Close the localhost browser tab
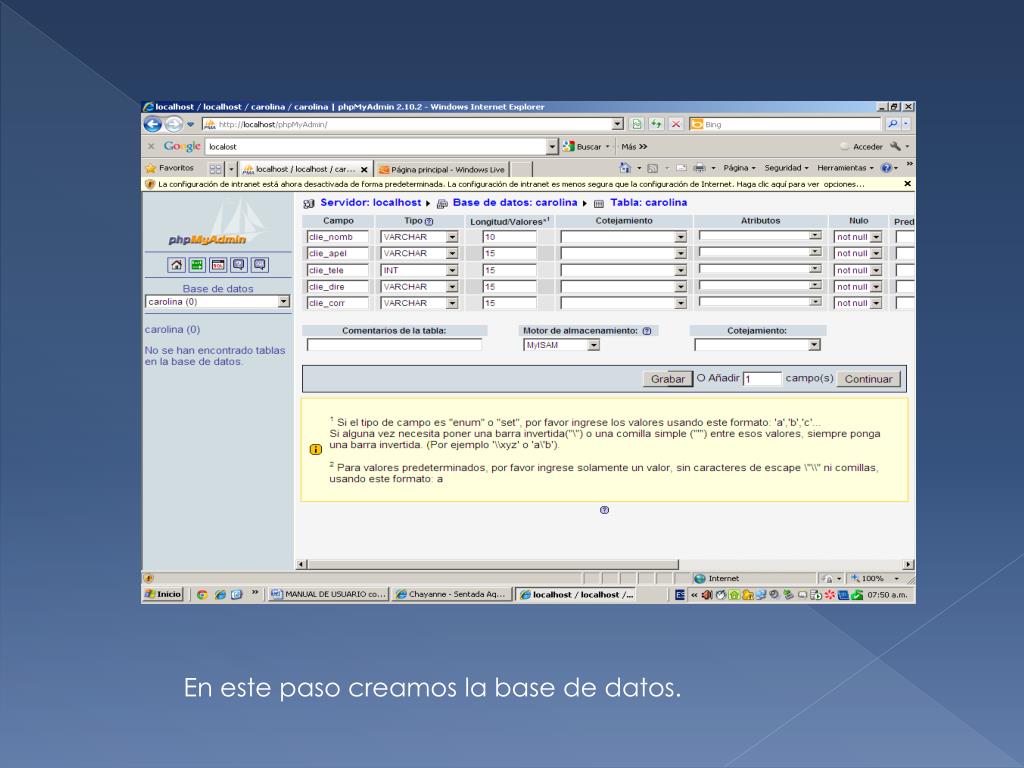Screen dimensions: 1024x768 (364, 170)
